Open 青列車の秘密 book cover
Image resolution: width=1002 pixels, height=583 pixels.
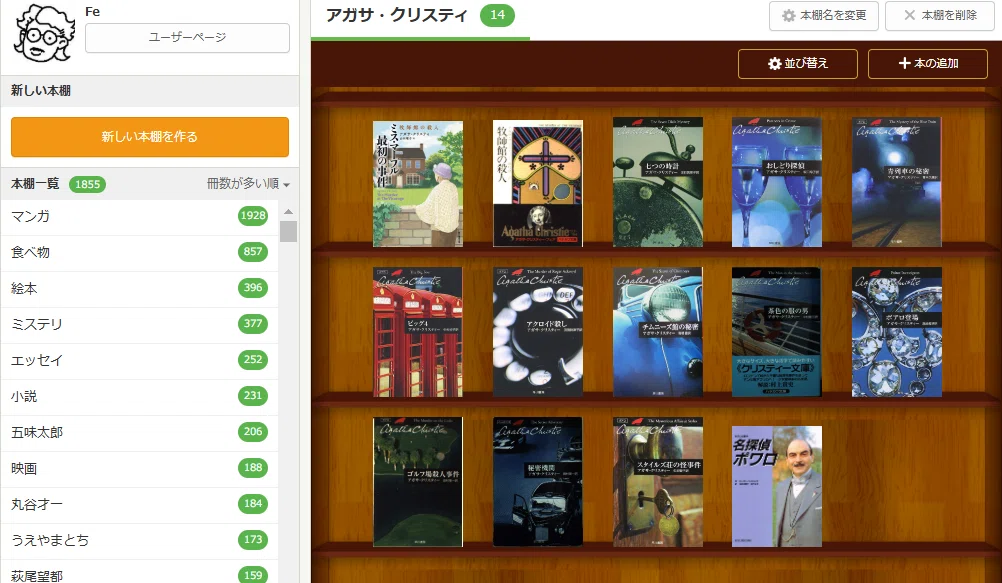pos(897,182)
